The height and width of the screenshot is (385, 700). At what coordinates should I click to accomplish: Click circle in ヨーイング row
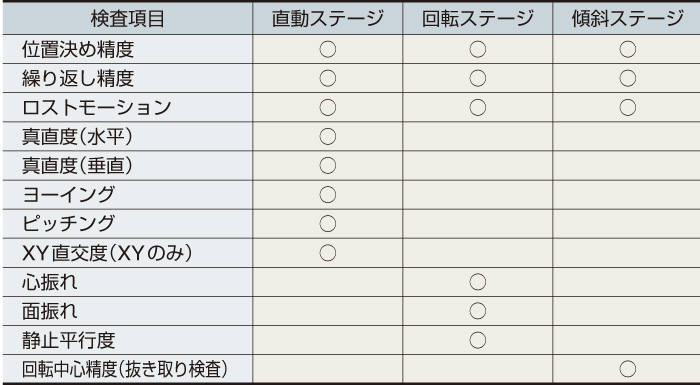(x=328, y=195)
